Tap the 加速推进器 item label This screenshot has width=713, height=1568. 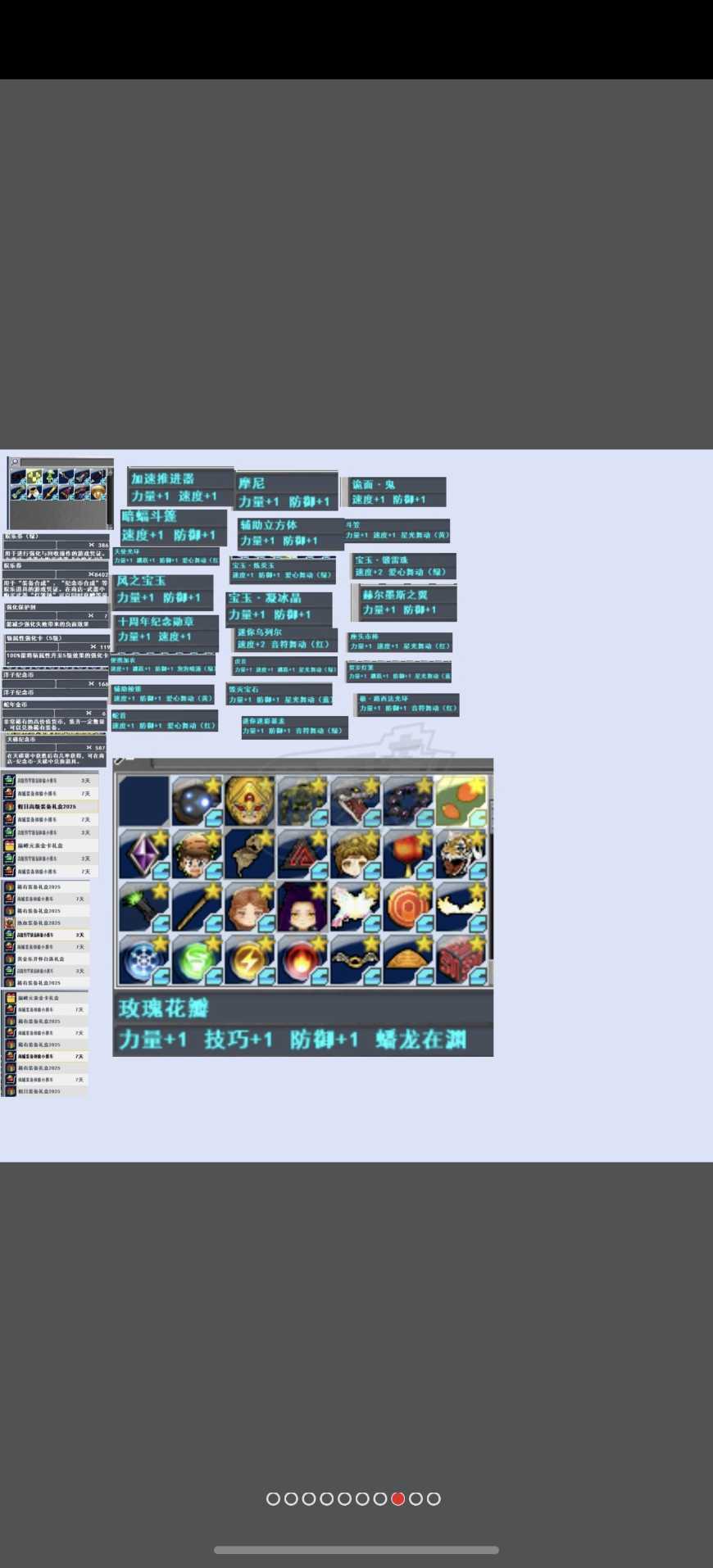pos(162,478)
